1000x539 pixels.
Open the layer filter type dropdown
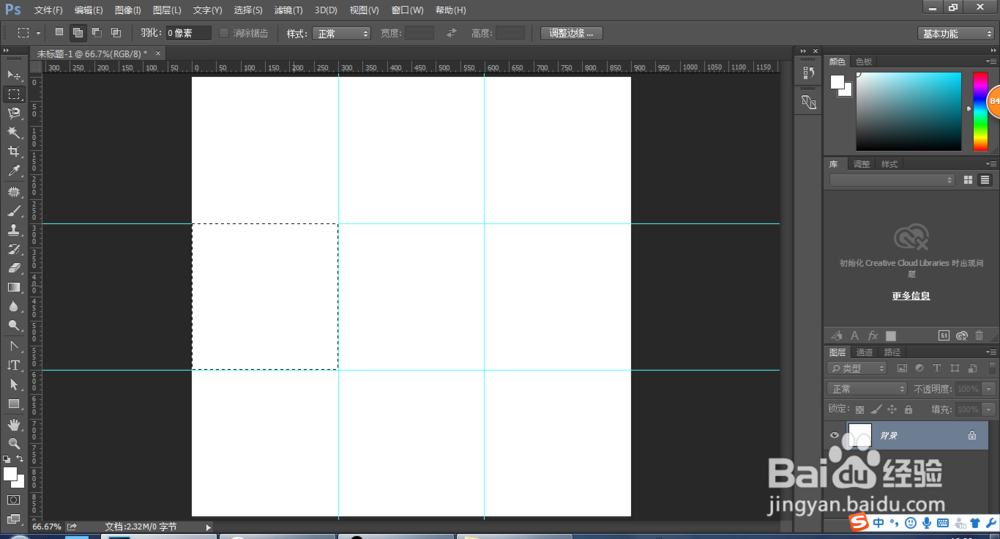(857, 368)
